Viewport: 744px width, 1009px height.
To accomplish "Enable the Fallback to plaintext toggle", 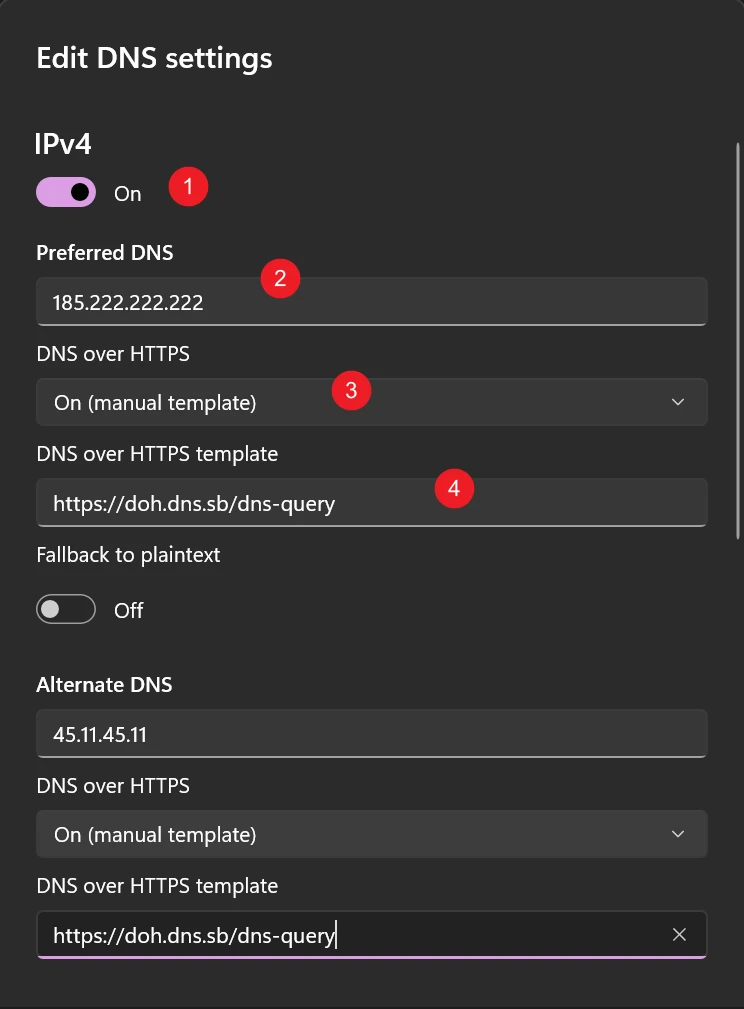I will pyautogui.click(x=66, y=609).
